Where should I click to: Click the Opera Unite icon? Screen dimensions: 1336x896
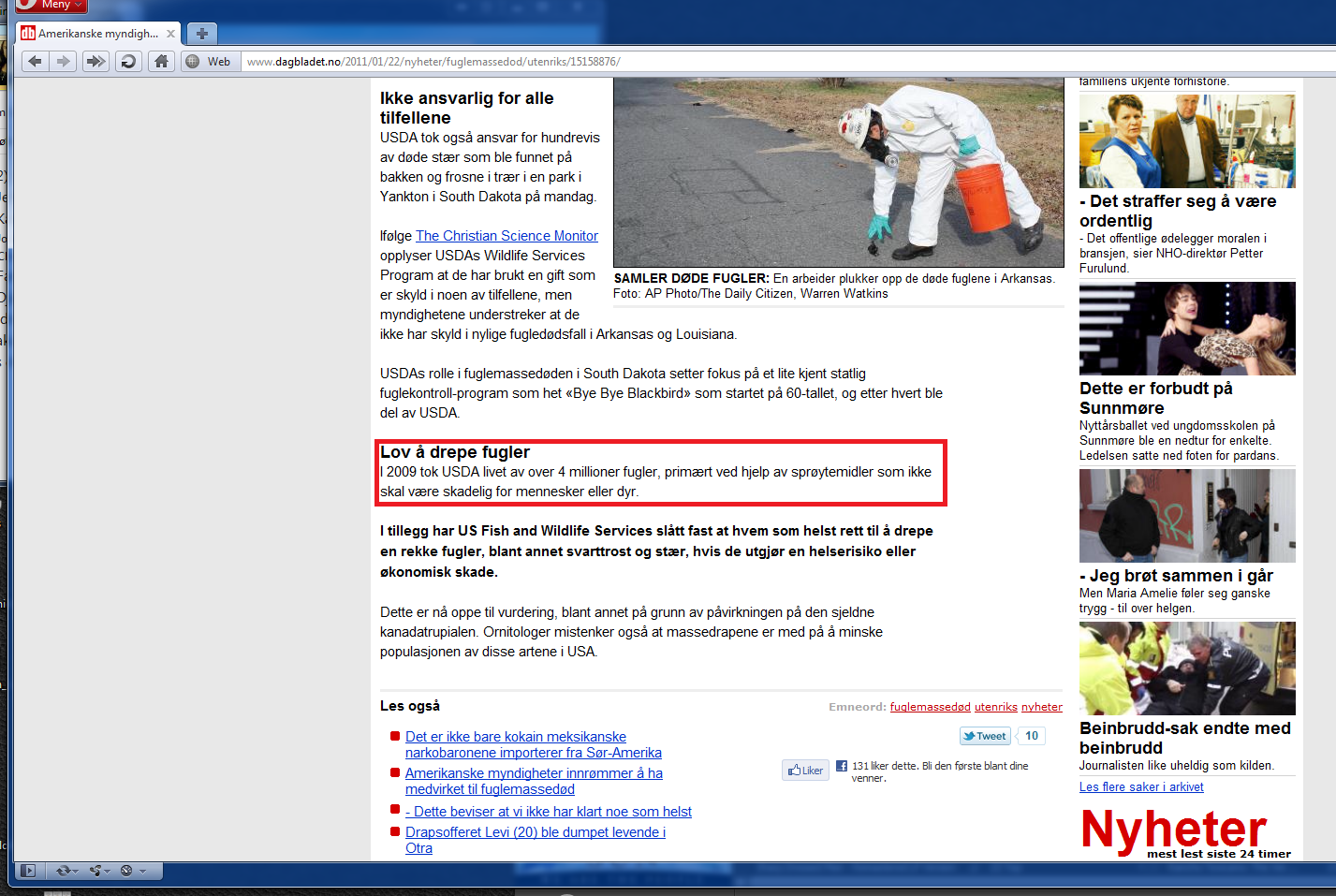click(x=95, y=871)
